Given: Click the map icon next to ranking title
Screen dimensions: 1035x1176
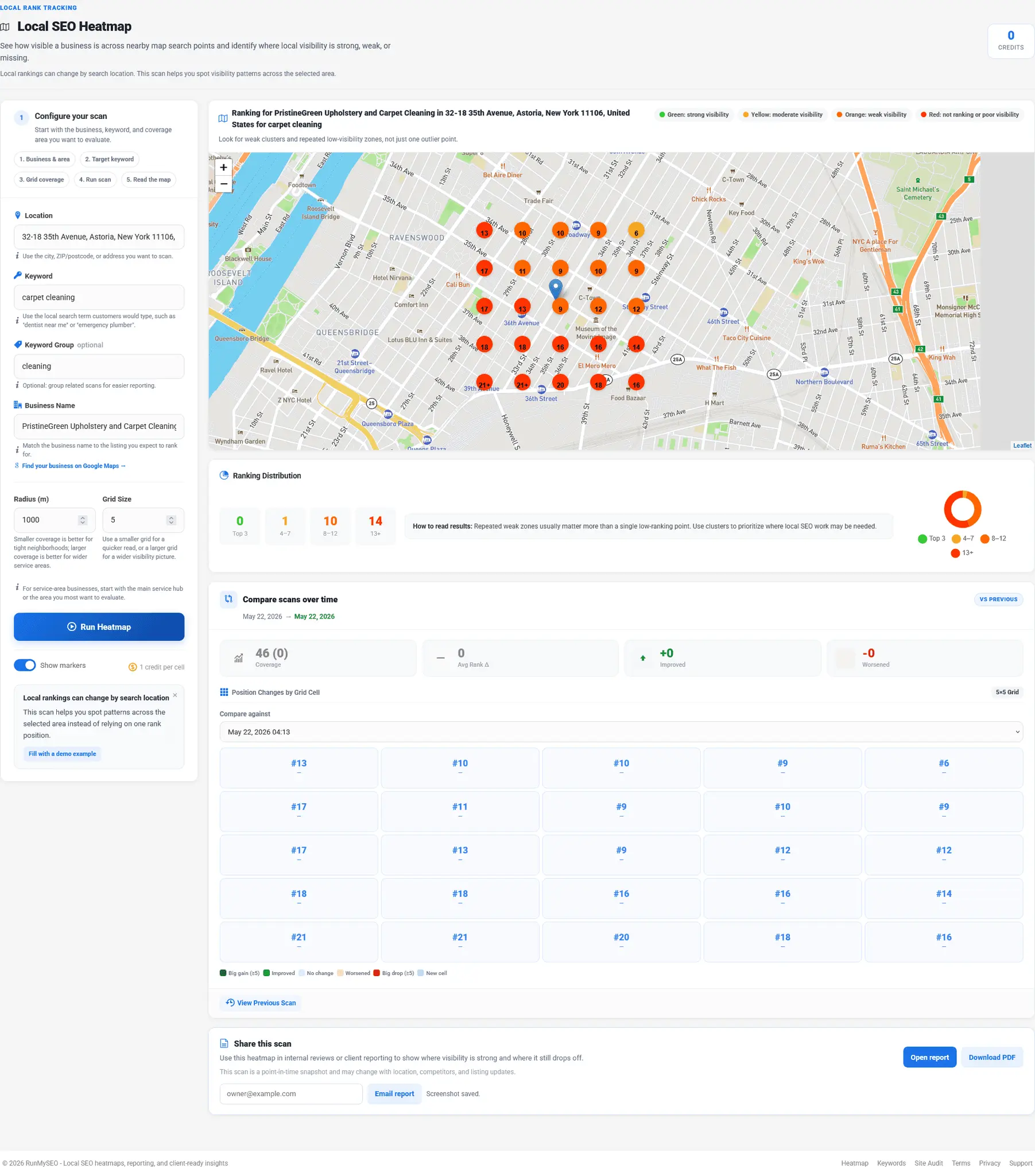Looking at the screenshot, I should click(223, 118).
